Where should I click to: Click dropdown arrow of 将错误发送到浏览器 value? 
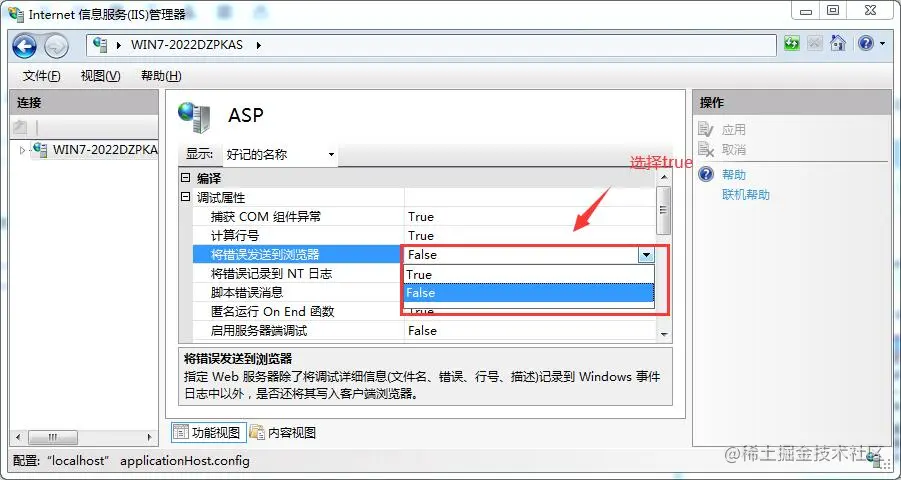(646, 255)
